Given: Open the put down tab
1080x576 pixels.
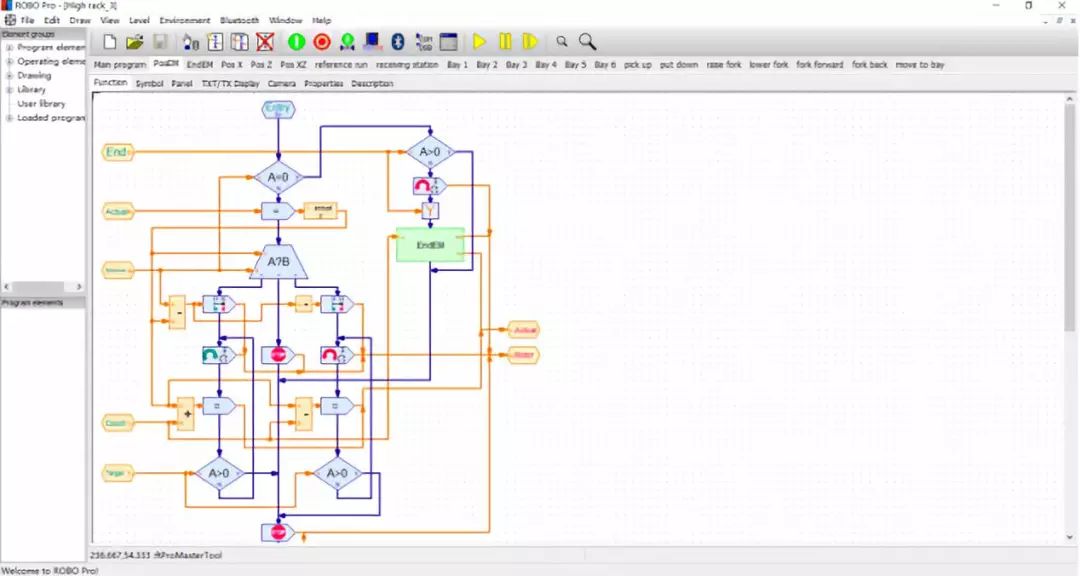Looking at the screenshot, I should point(679,64).
